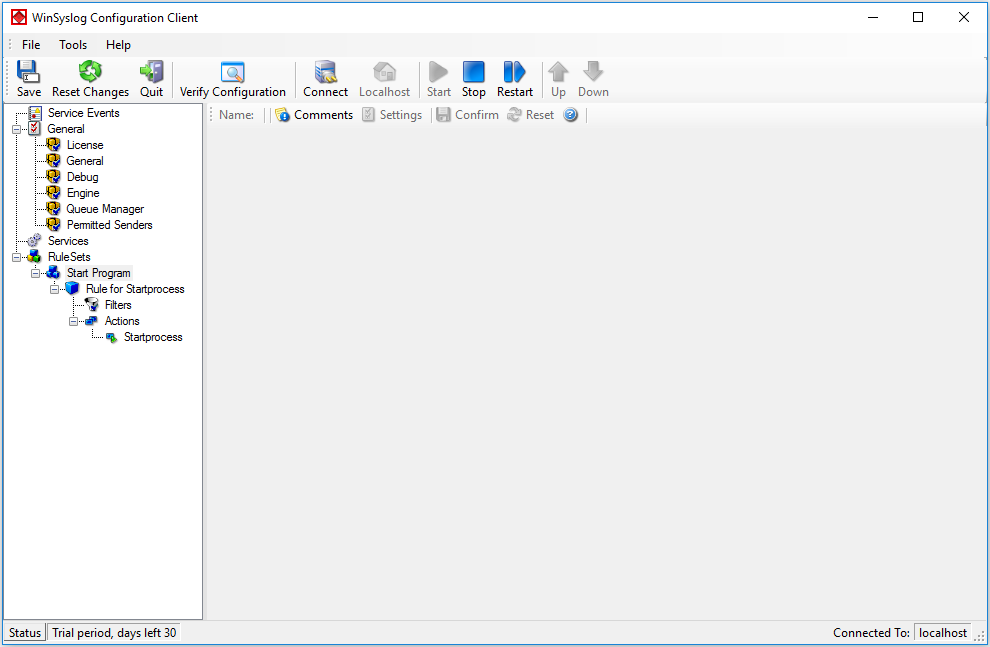
Task: Select the Engine node
Action: pyautogui.click(x=83, y=193)
